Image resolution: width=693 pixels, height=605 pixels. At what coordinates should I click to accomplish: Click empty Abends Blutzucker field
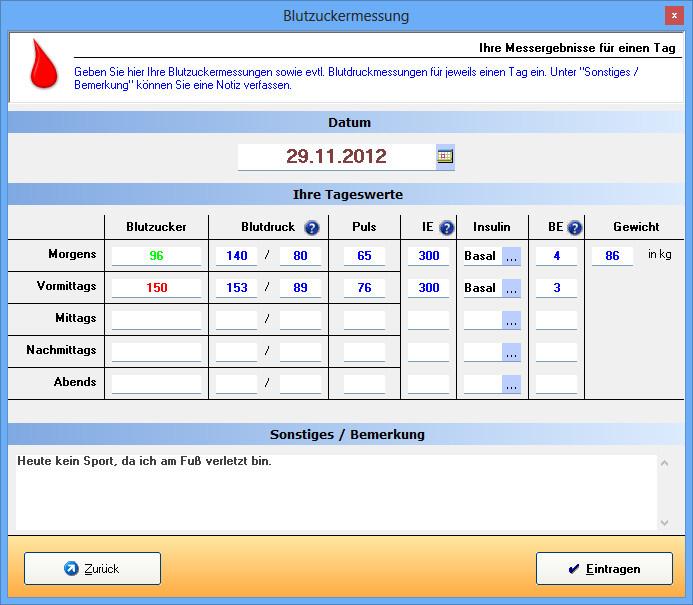coord(156,384)
